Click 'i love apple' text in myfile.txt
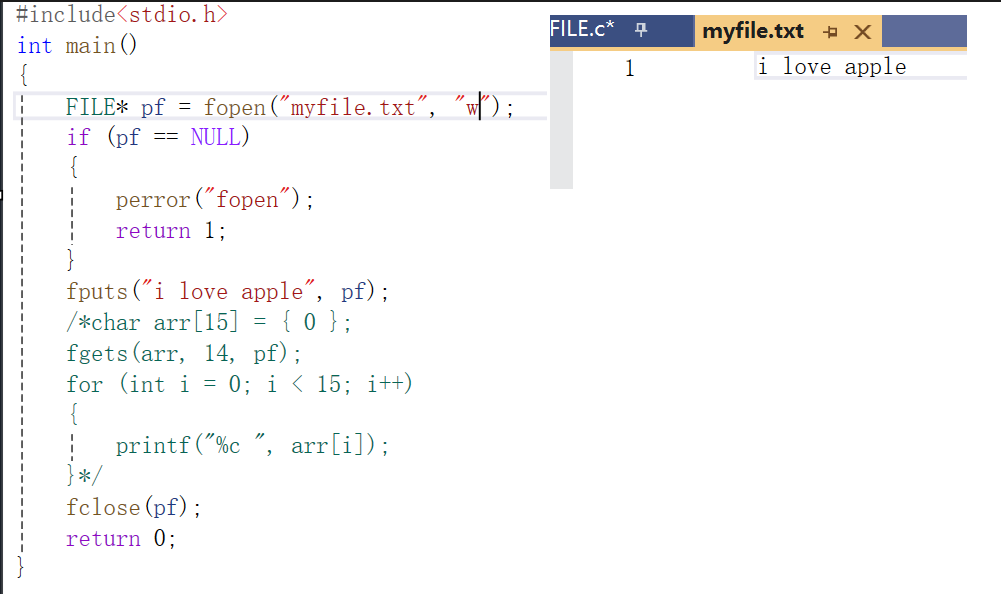 click(831, 67)
